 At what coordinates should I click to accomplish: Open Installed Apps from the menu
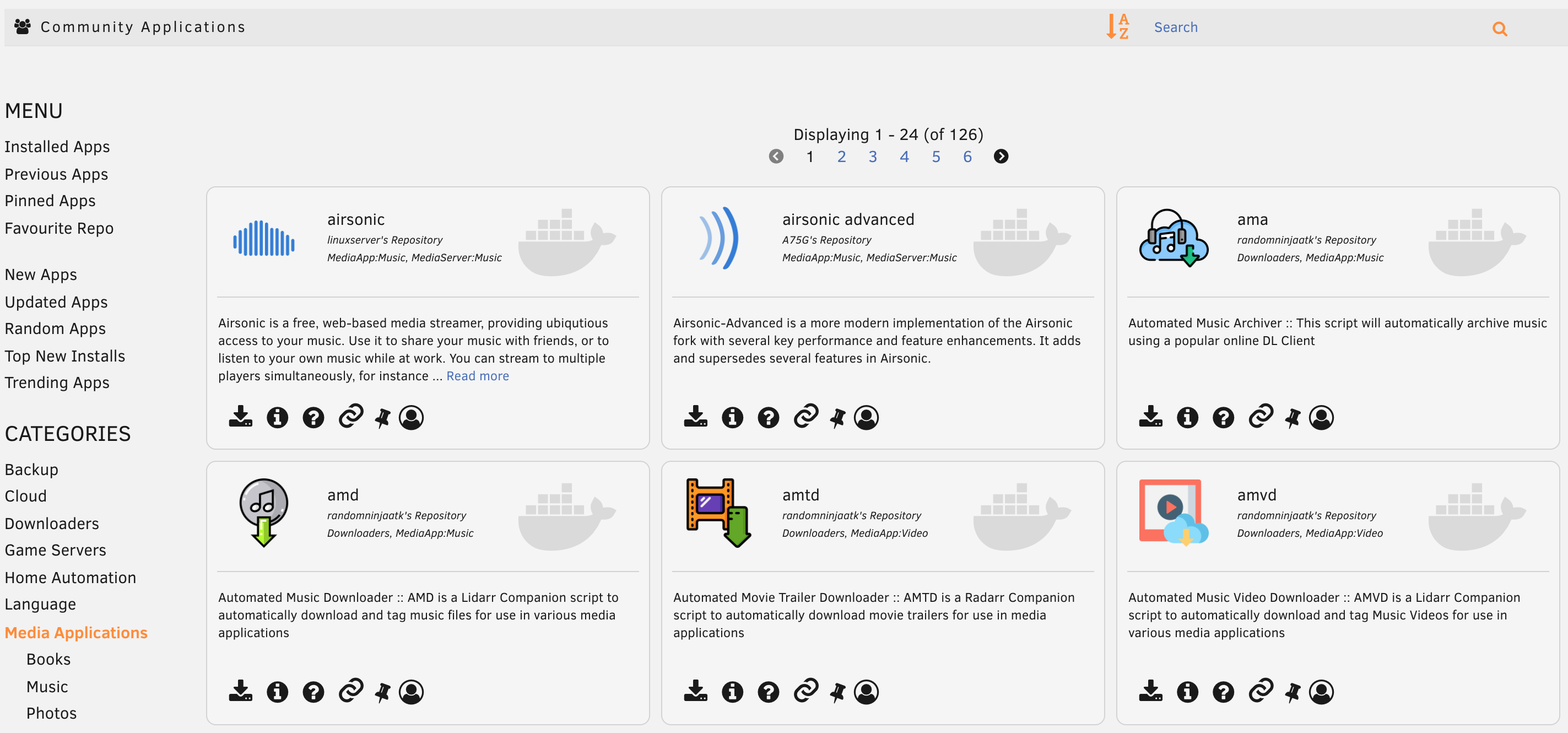[x=57, y=147]
